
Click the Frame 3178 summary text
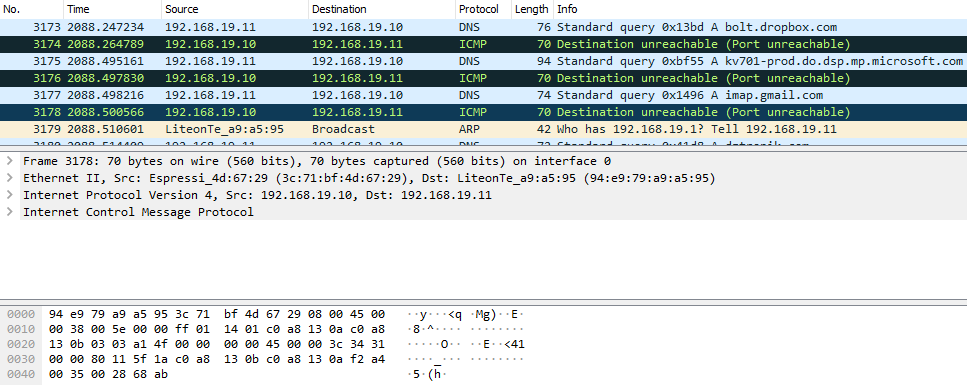click(316, 162)
